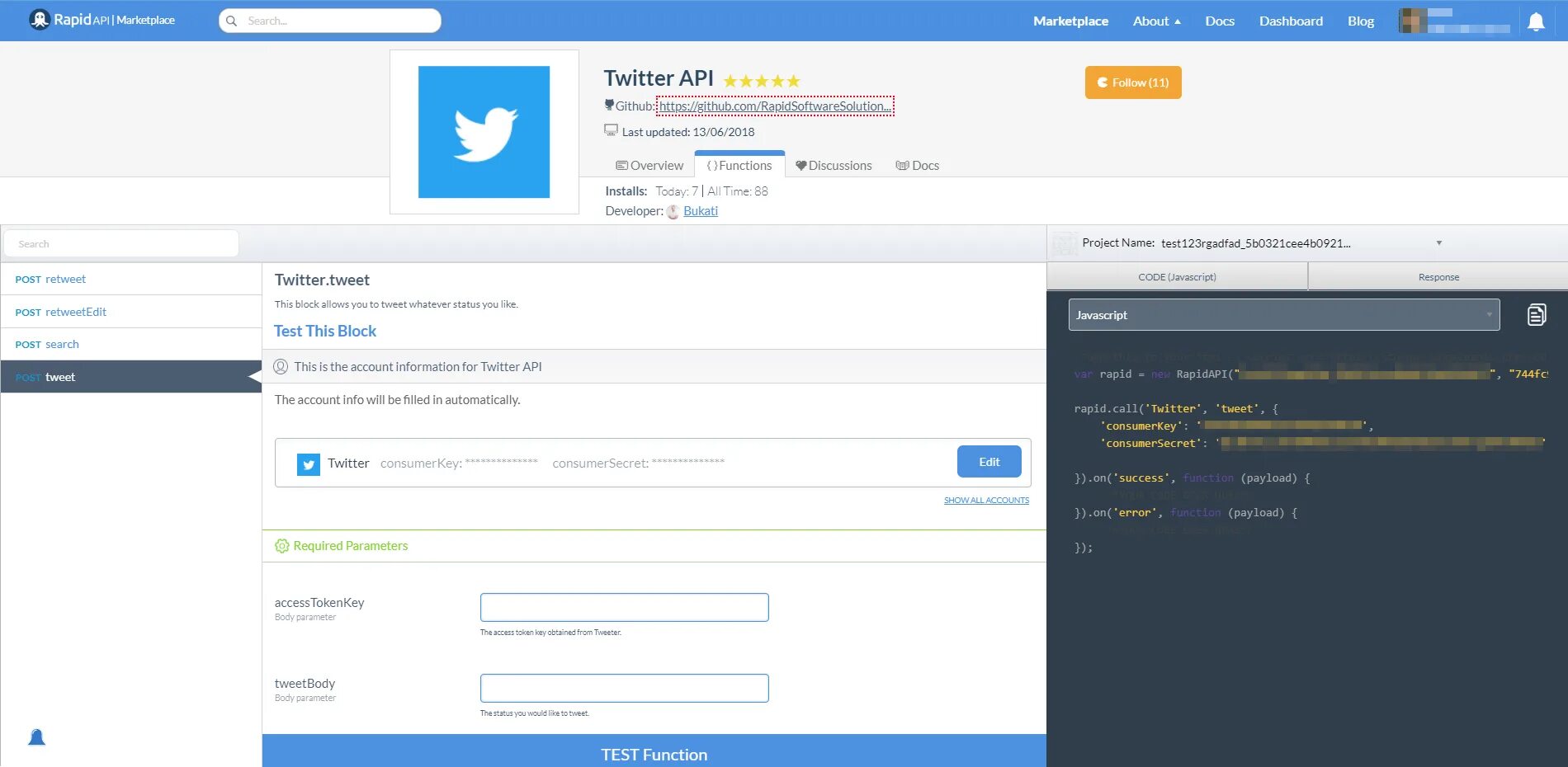This screenshot has width=1568, height=767.
Task: Open the Javascript language dropdown
Action: coord(1284,315)
